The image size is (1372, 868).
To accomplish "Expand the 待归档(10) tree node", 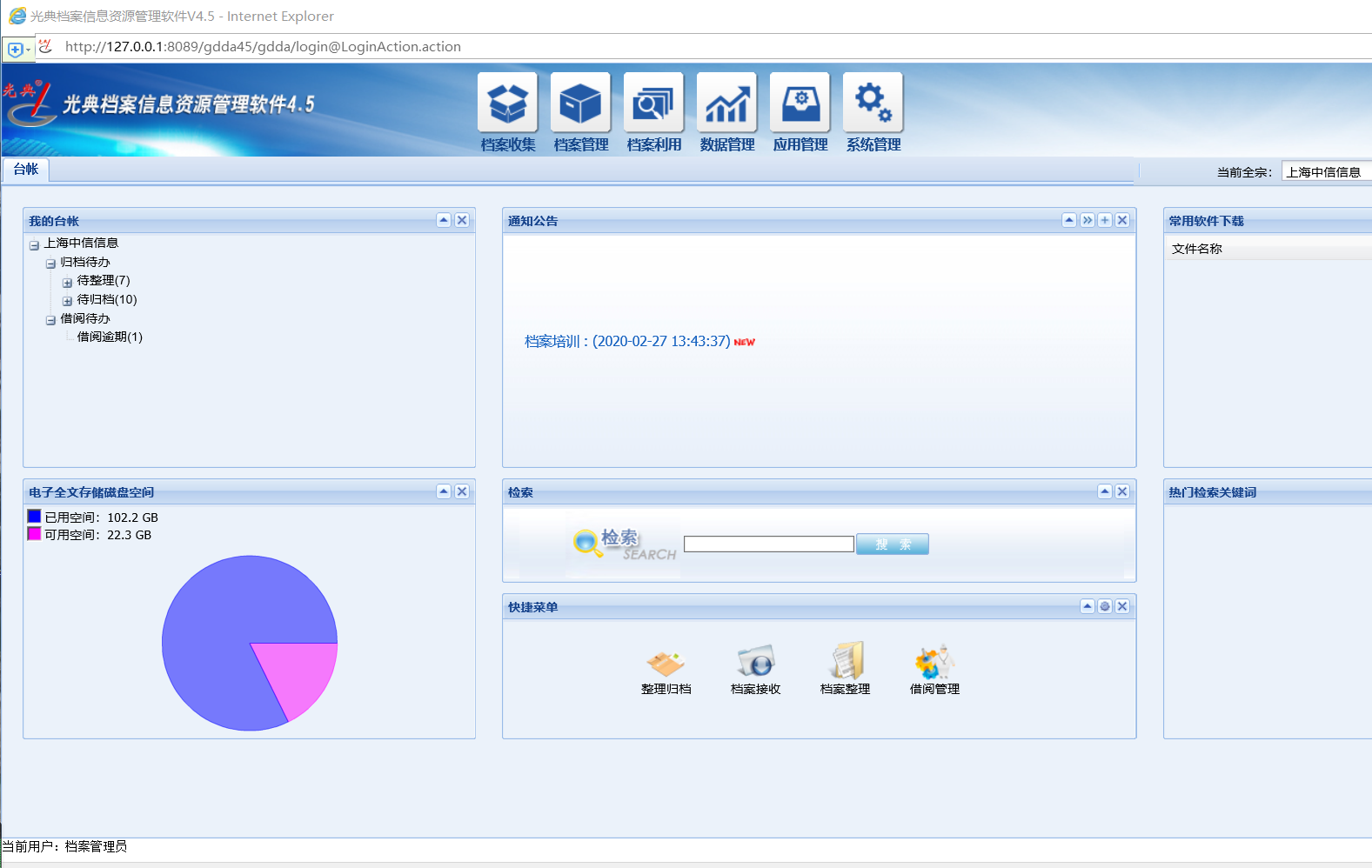I will (x=67, y=301).
